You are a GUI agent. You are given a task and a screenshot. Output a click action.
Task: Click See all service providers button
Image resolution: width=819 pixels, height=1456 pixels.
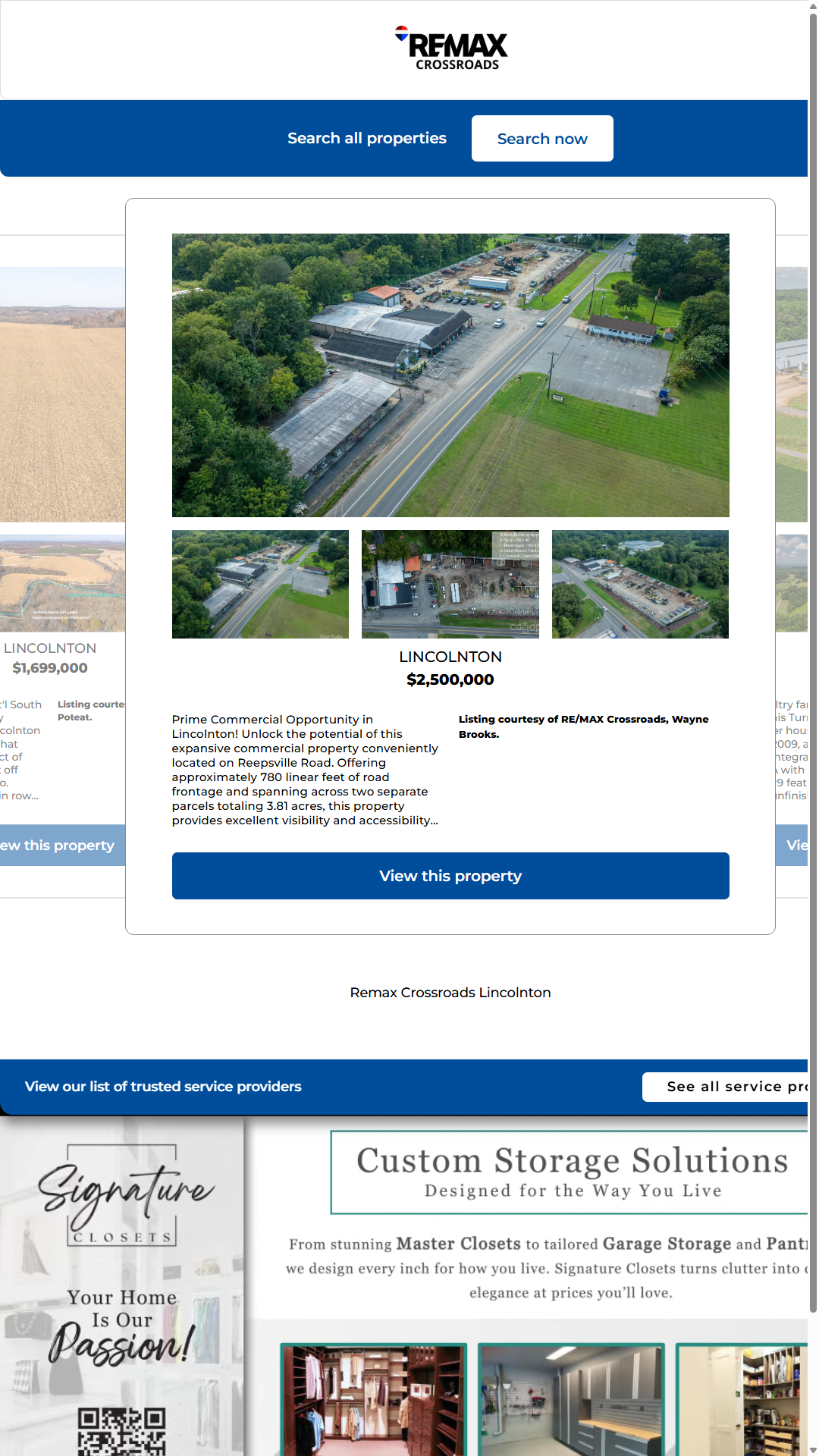(x=726, y=1087)
